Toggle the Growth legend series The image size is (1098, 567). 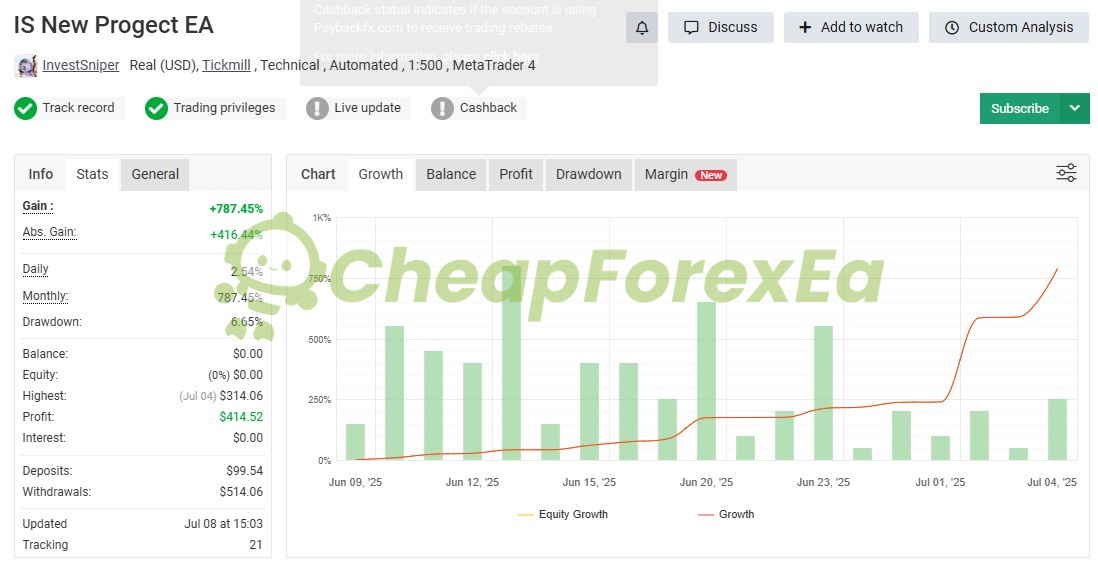pyautogui.click(x=726, y=514)
